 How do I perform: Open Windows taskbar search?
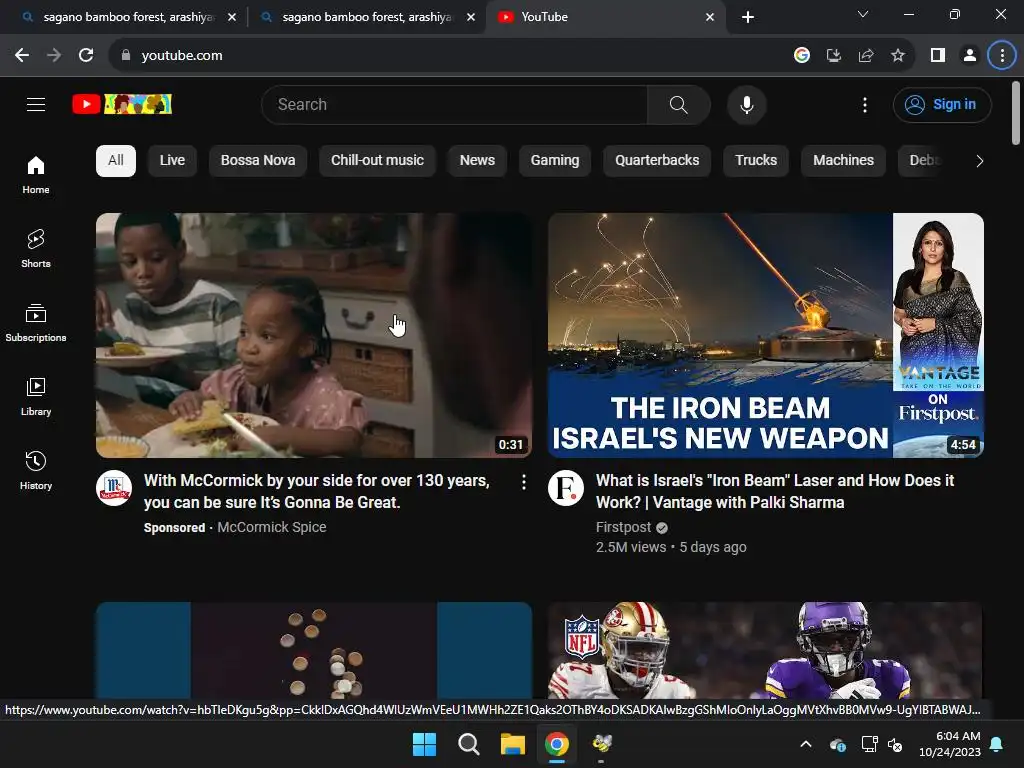[469, 744]
